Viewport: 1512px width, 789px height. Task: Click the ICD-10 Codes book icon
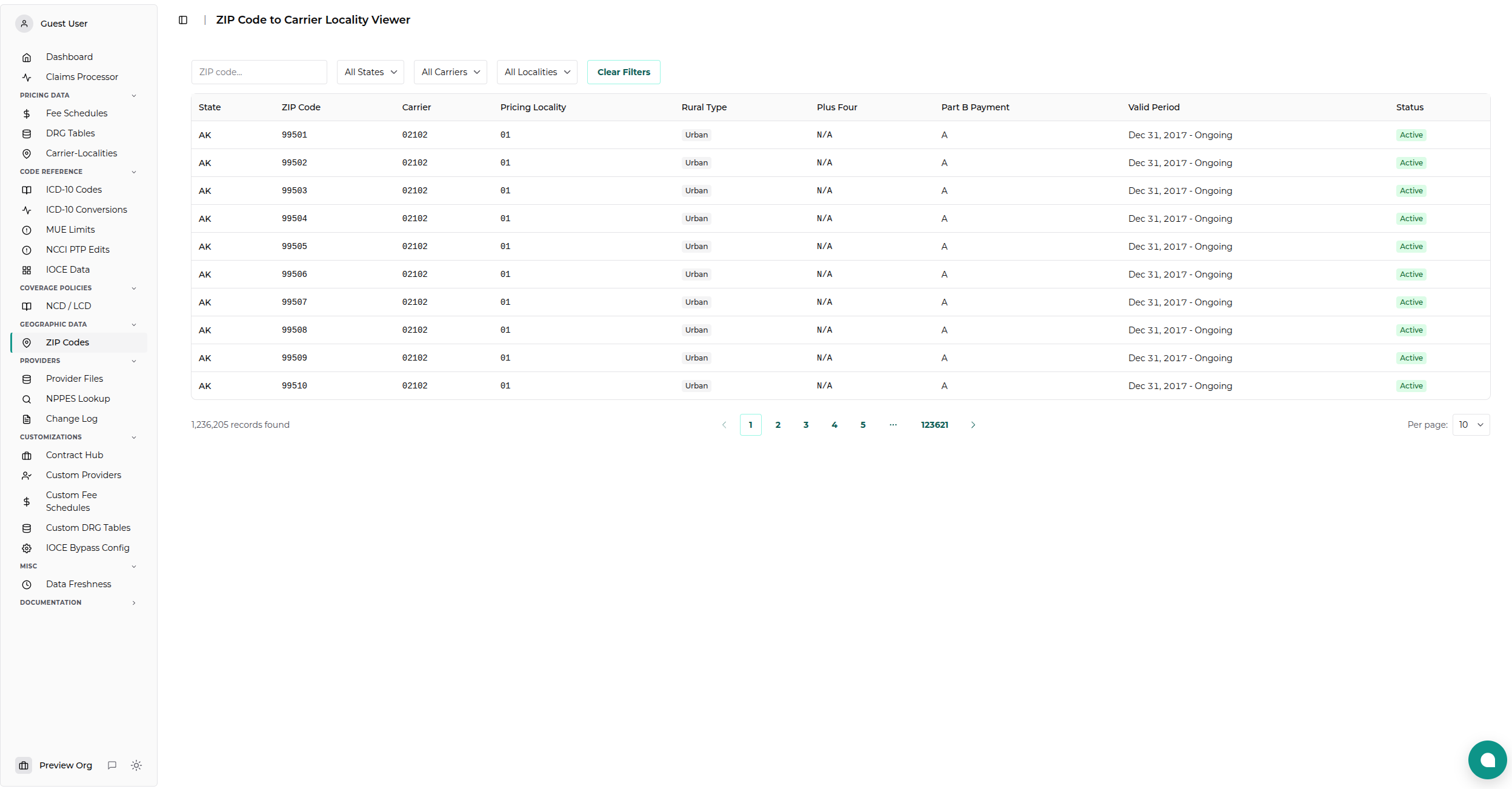point(27,190)
